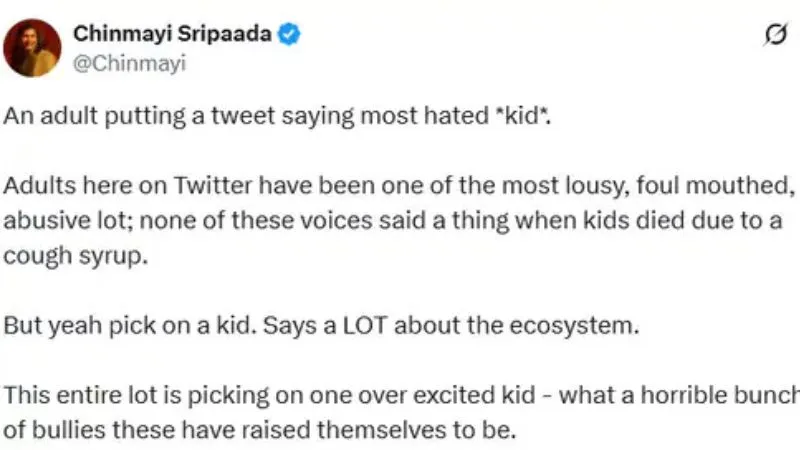Click the line starting "abusive lot; none"
The height and width of the screenshot is (450, 800).
392,221
